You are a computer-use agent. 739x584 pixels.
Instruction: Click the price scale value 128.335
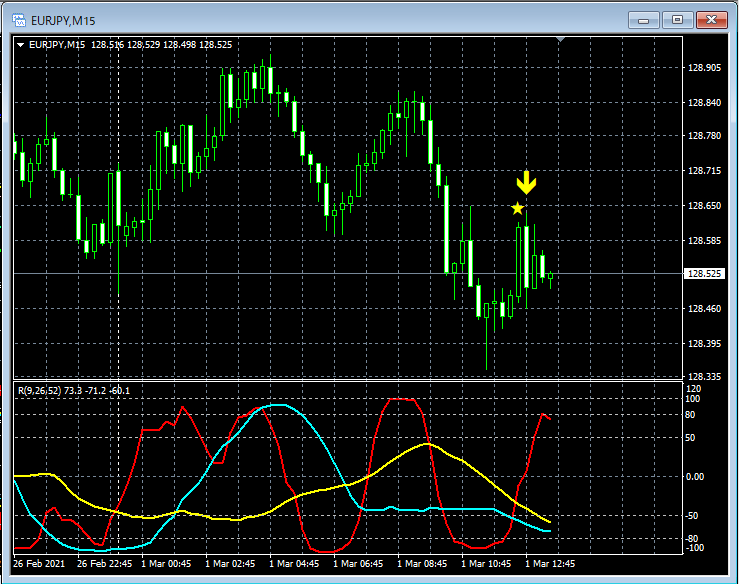pos(704,377)
